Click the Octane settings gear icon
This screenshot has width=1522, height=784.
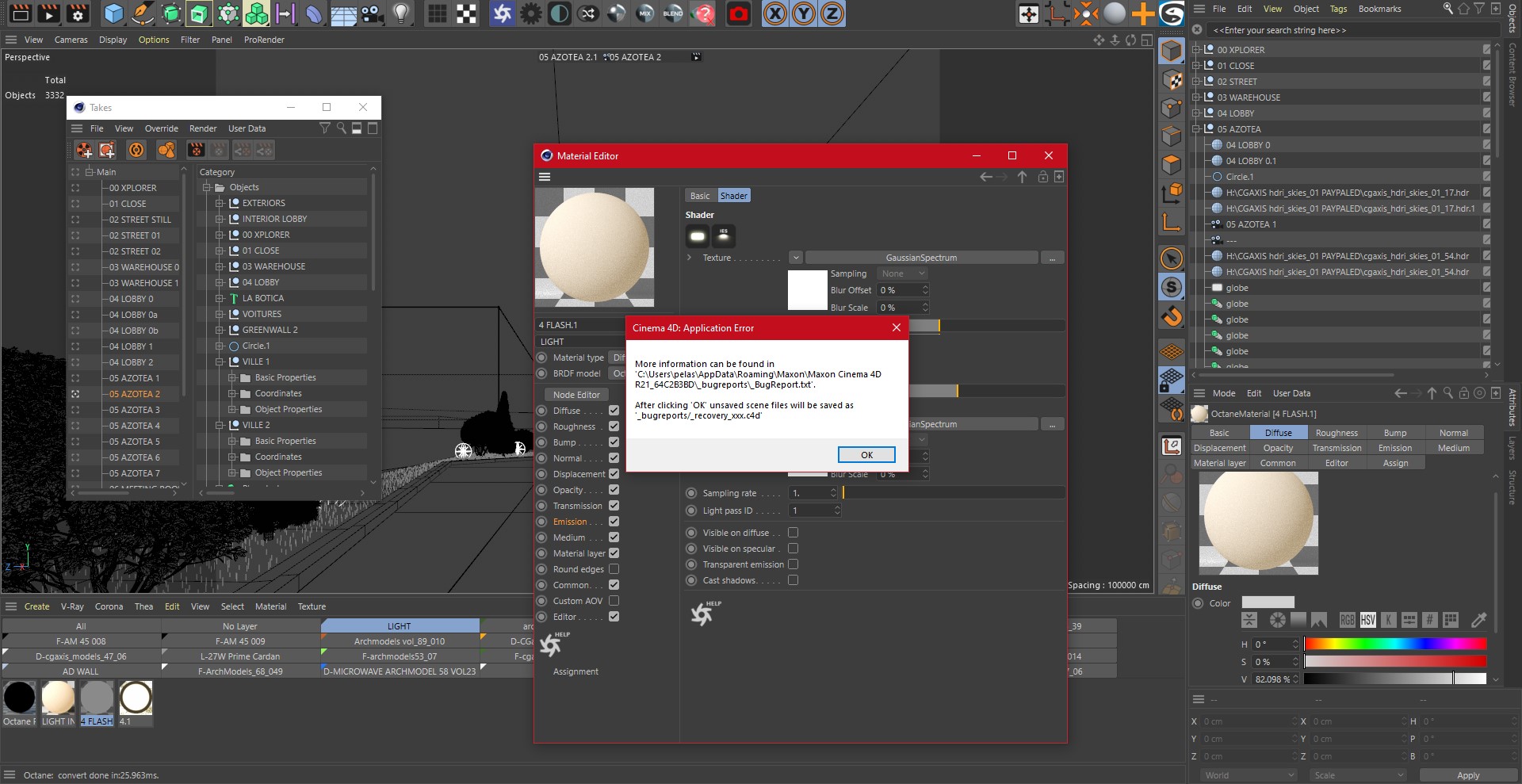click(530, 13)
